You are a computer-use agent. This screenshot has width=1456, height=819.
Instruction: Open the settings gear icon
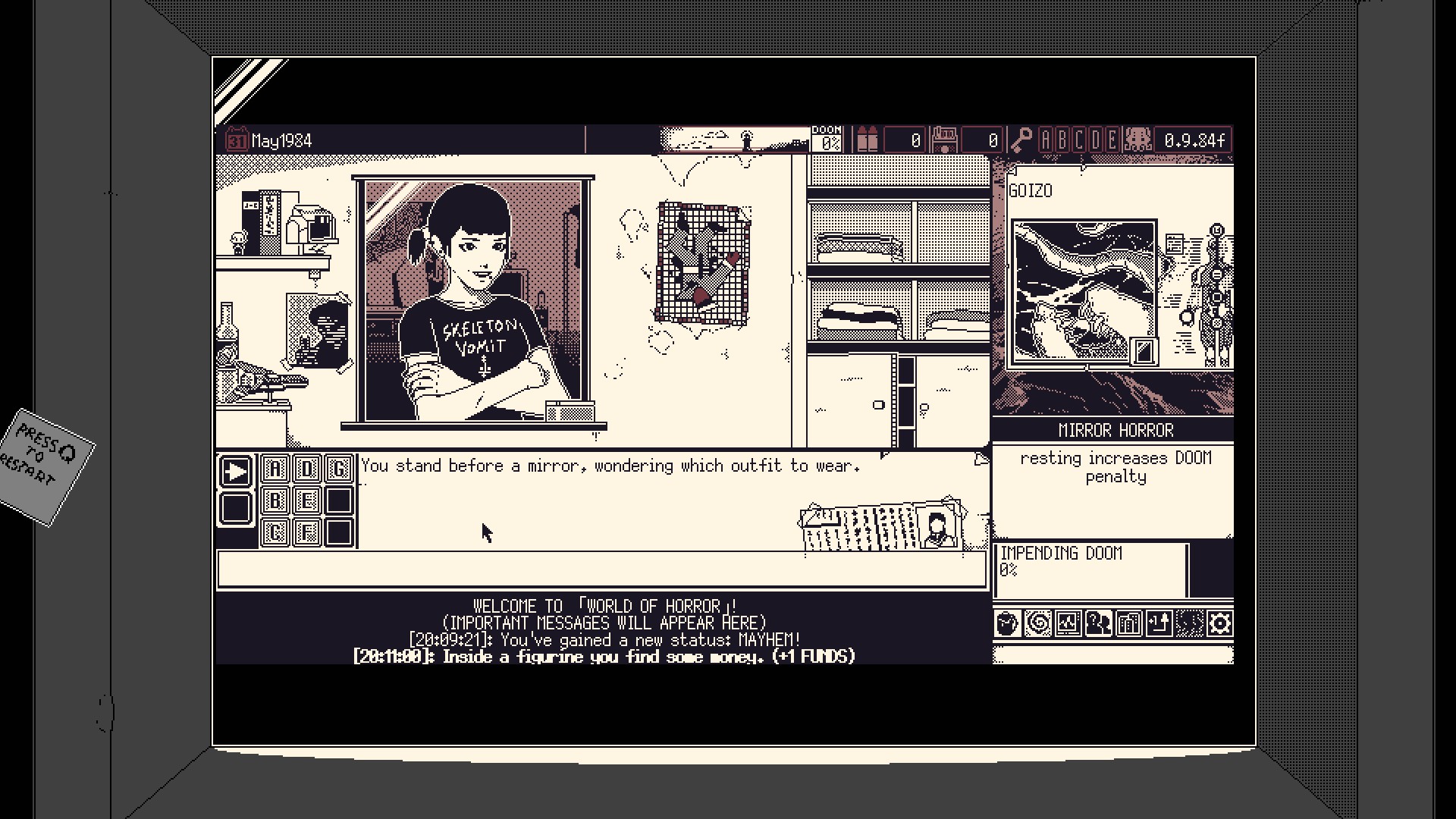point(1219,624)
